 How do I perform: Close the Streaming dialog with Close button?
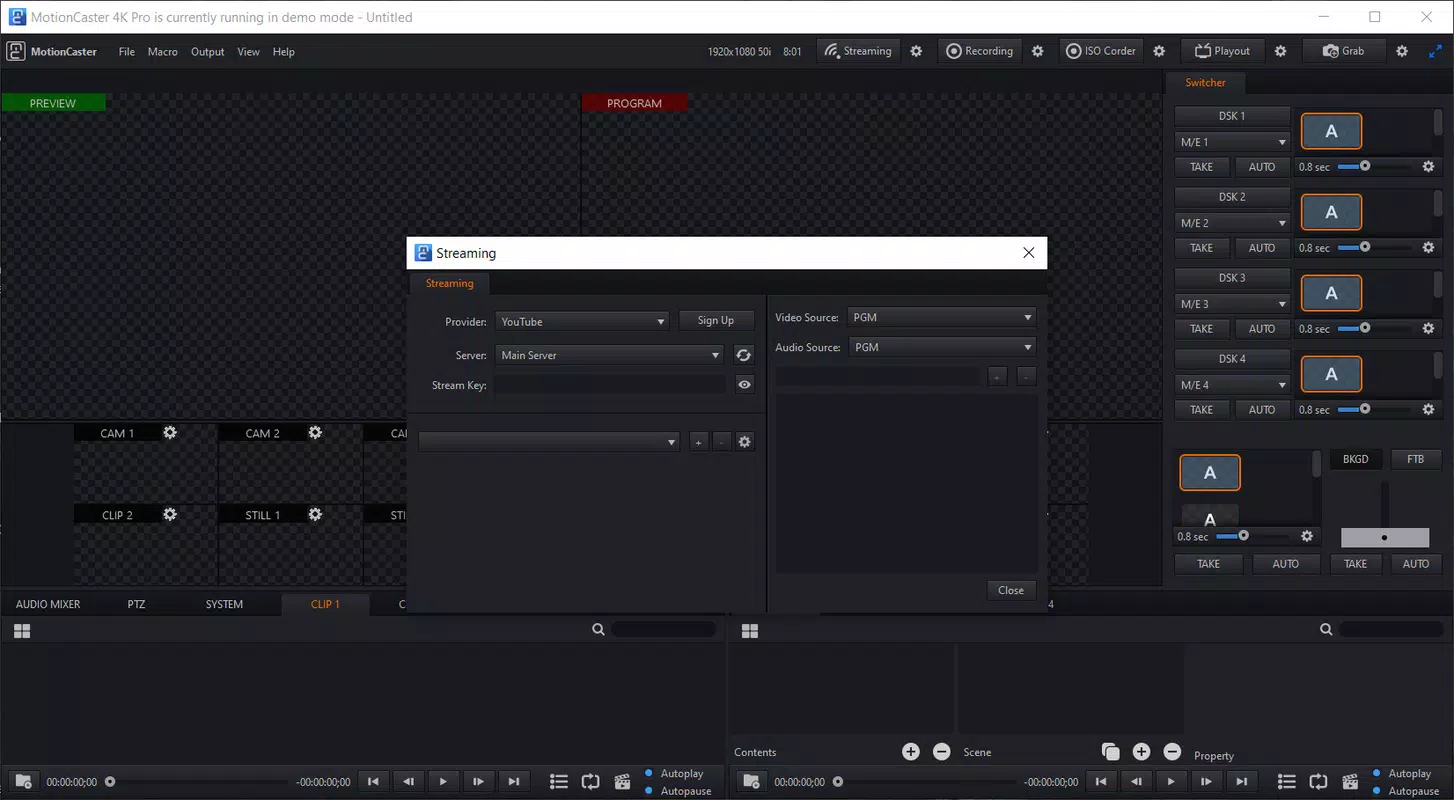[1011, 590]
